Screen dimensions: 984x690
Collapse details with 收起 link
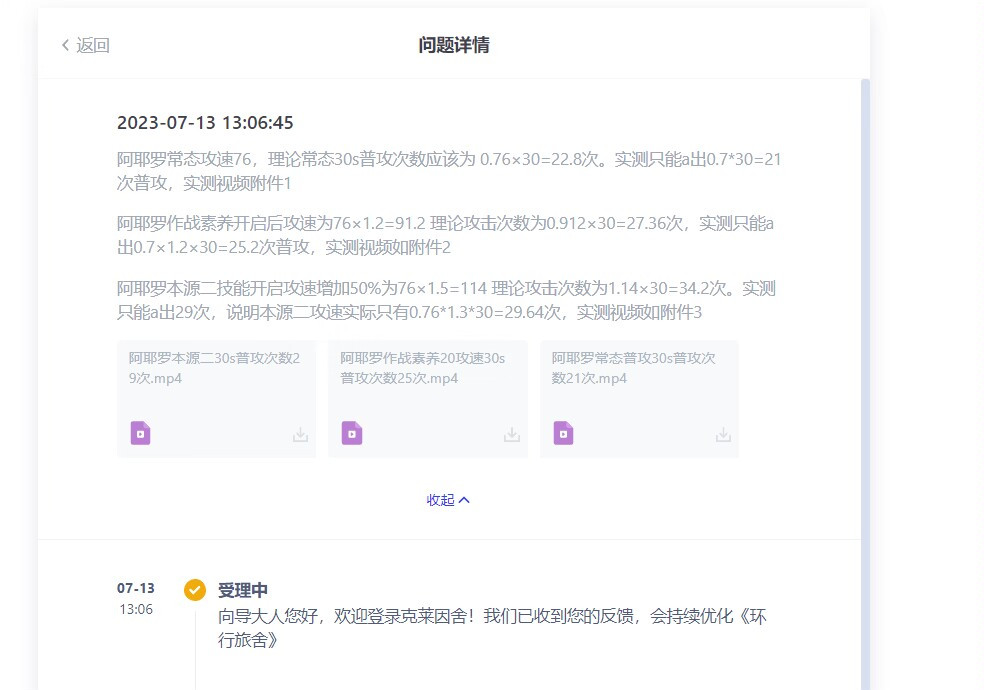tap(447, 500)
